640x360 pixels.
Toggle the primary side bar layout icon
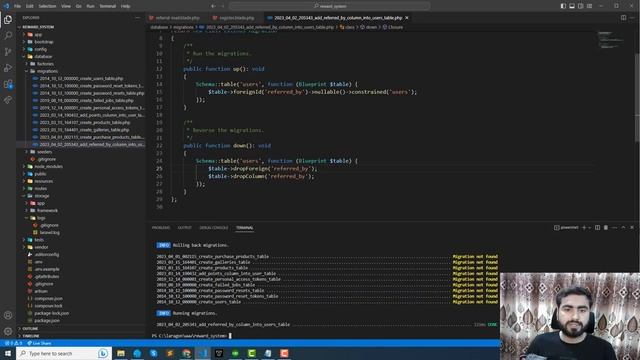(563, 6)
